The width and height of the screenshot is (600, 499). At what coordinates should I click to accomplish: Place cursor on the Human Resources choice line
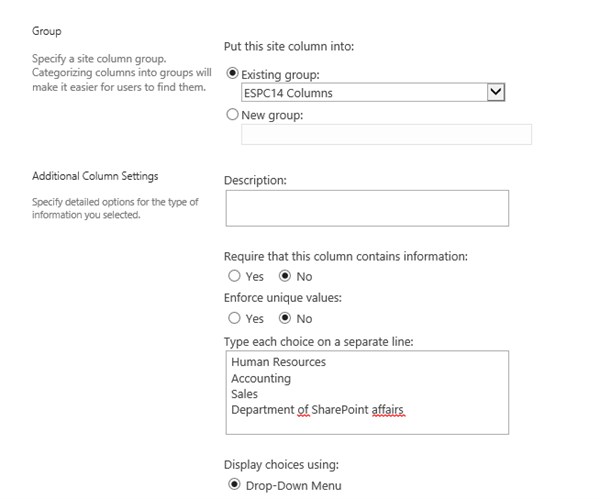tap(278, 362)
